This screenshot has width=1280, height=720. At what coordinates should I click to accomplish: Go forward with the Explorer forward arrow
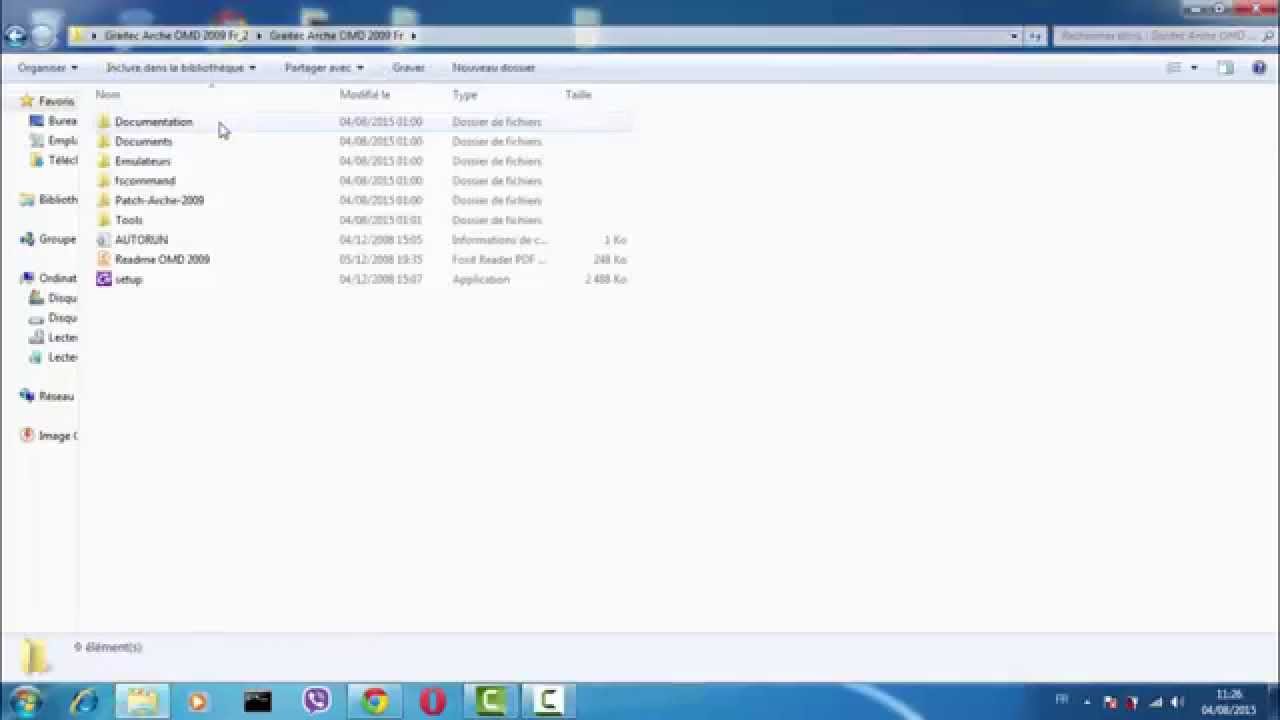(42, 36)
